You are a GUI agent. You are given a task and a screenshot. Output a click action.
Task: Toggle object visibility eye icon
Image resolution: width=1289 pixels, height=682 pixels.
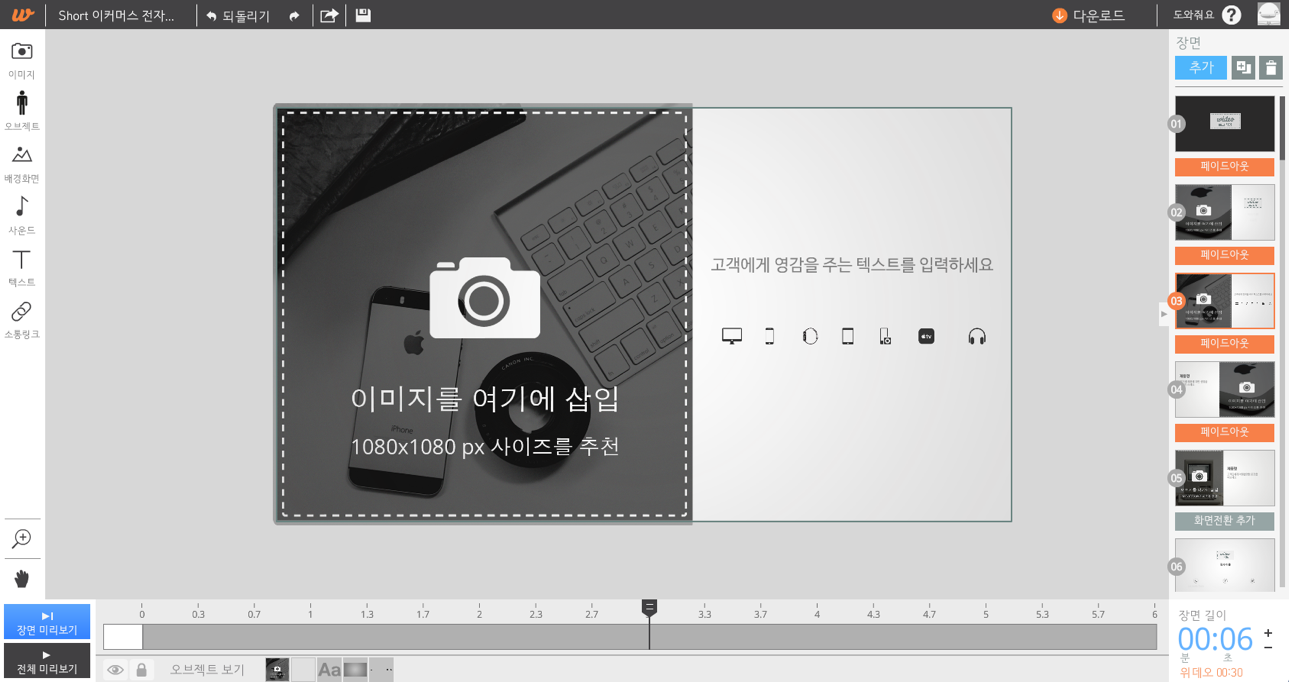tap(115, 670)
